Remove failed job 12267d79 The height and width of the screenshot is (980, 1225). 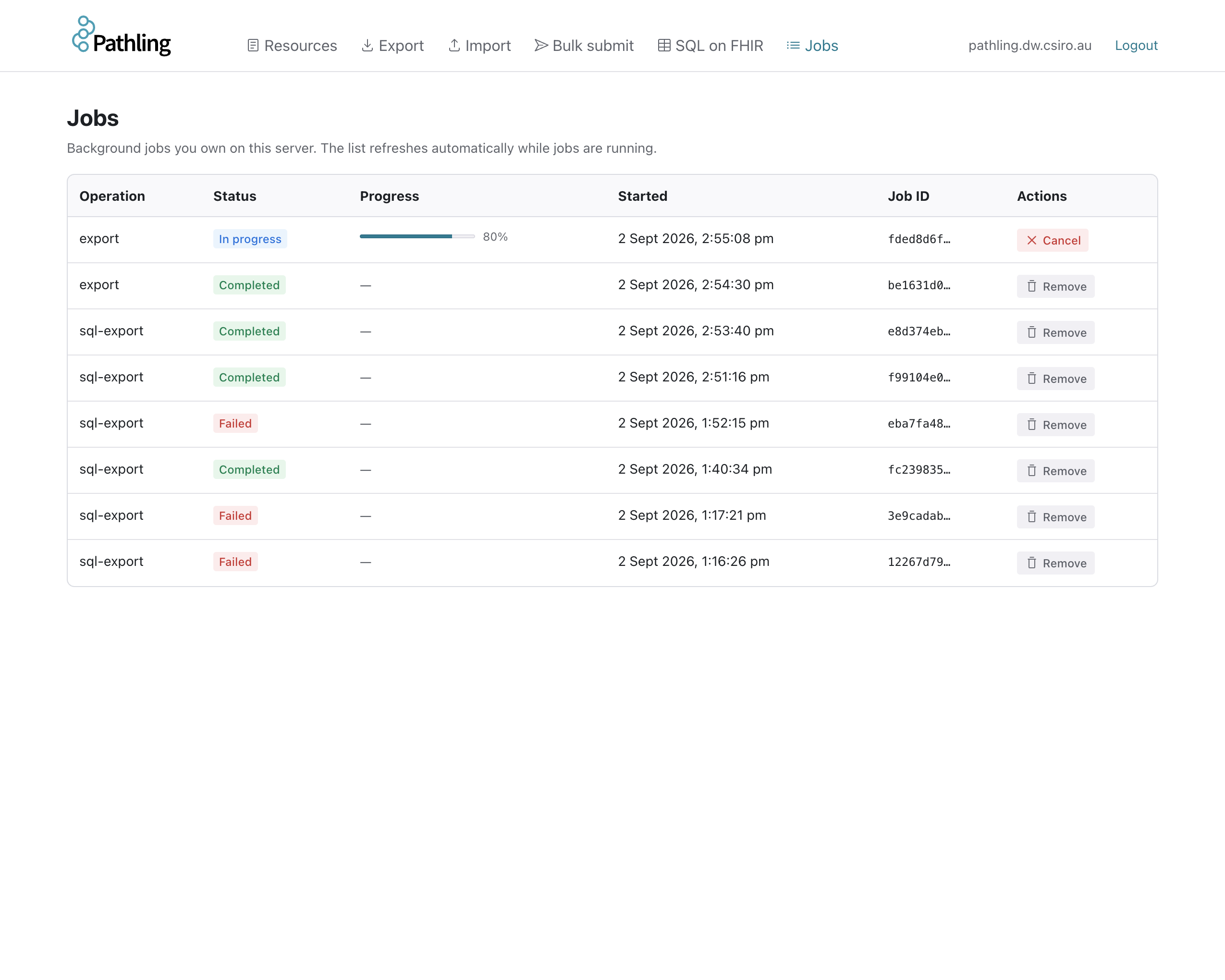click(x=1055, y=563)
